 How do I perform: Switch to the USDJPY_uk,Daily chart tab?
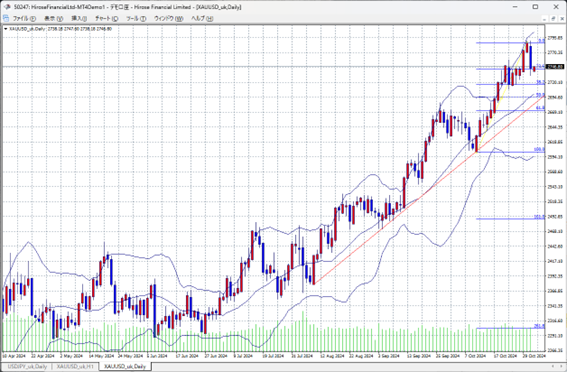coord(27,367)
